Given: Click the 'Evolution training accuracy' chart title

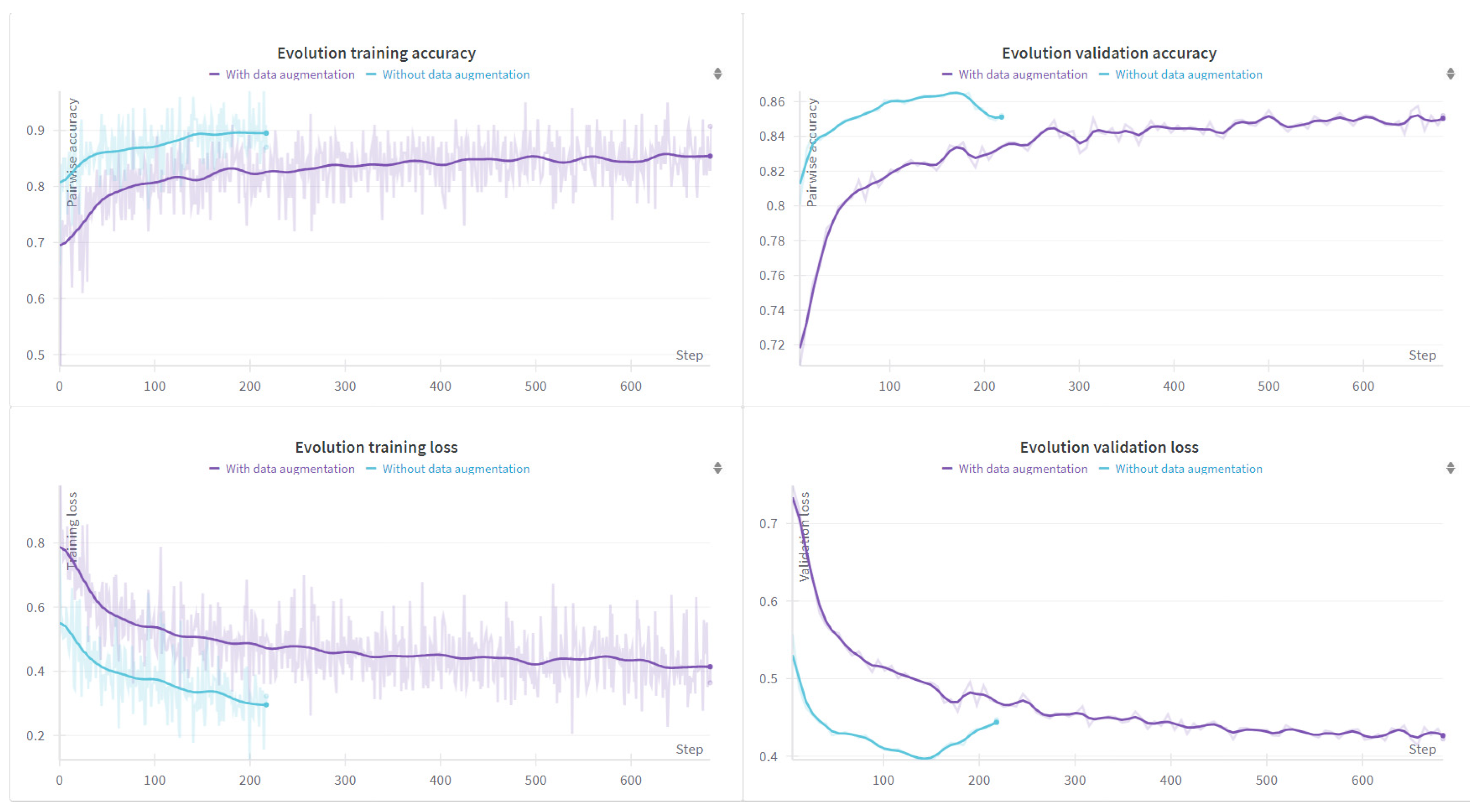Looking at the screenshot, I should (377, 53).
